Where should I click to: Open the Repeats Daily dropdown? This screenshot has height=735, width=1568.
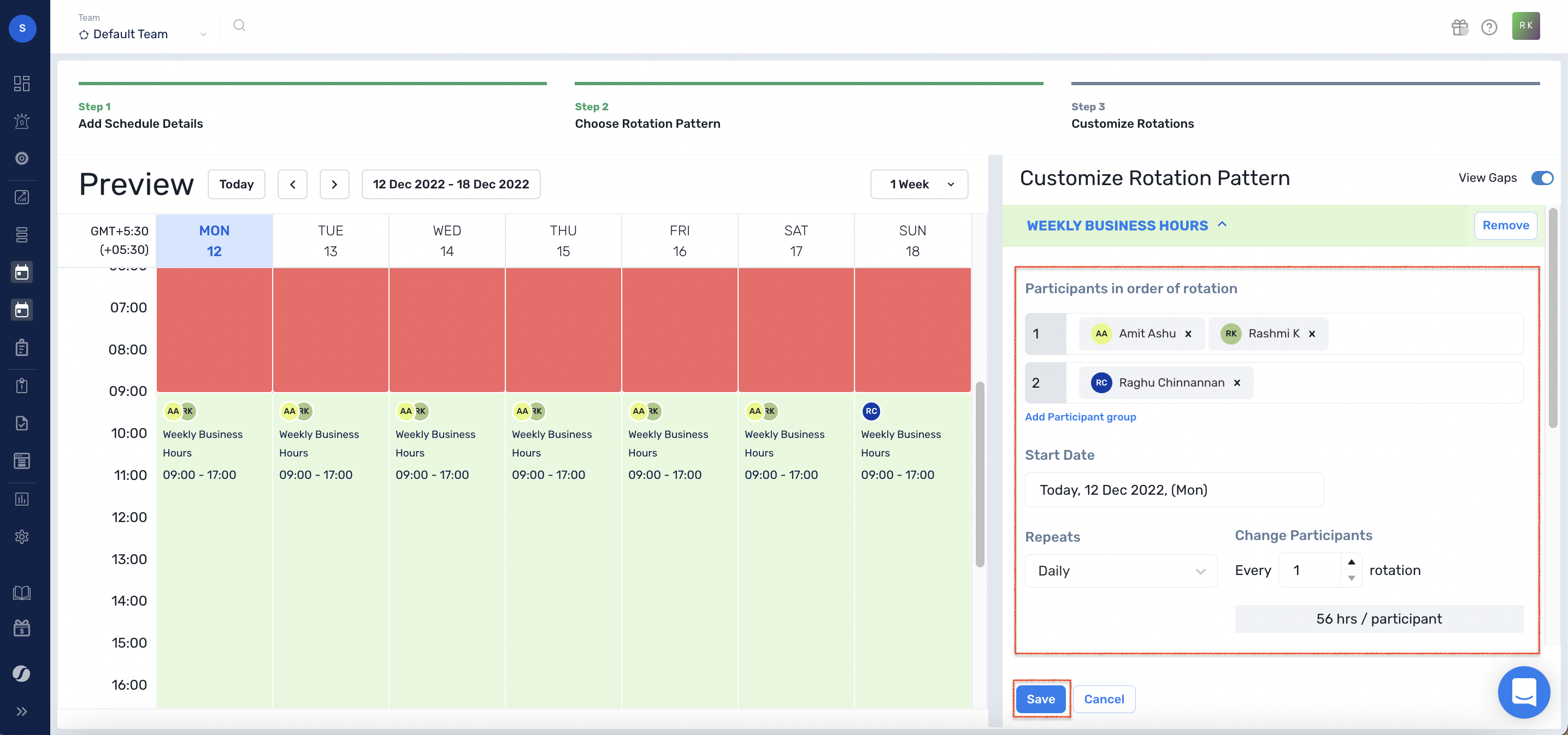coord(1121,571)
